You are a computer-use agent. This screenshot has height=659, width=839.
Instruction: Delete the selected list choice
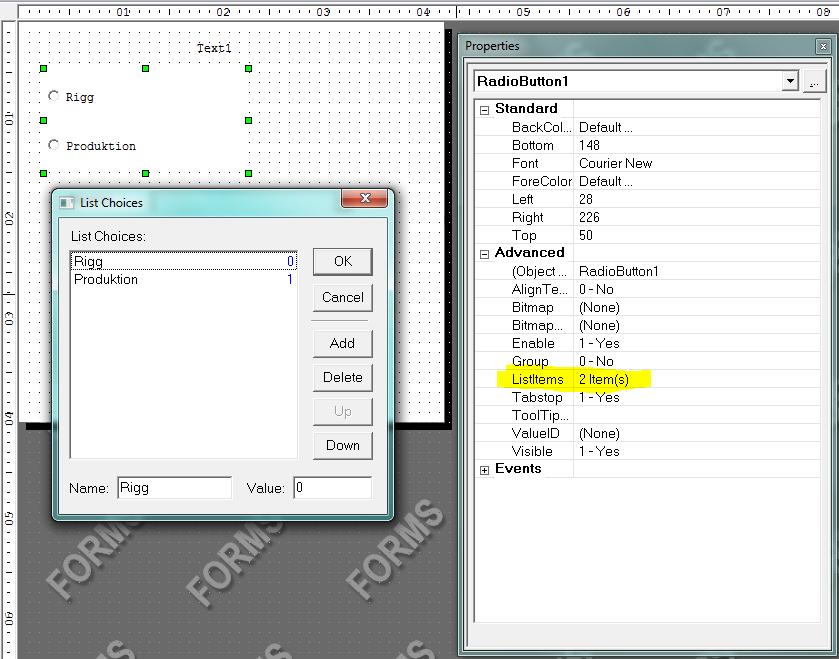point(342,378)
